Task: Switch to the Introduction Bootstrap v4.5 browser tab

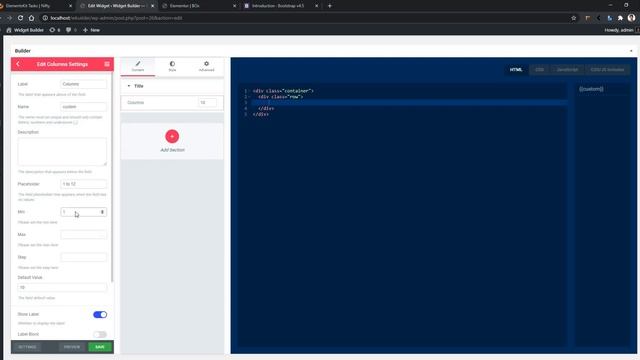Action: (x=278, y=6)
